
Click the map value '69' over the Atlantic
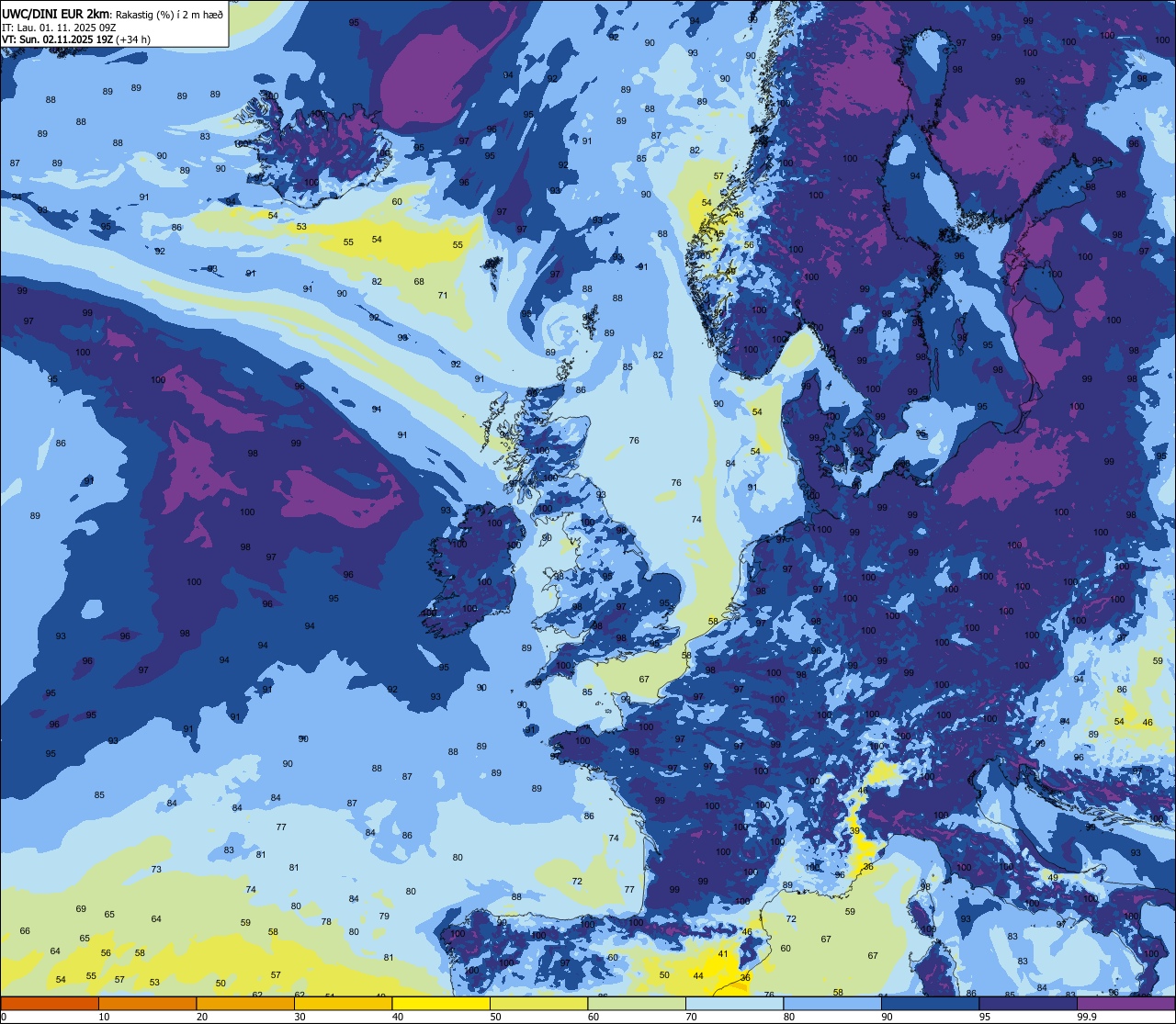click(81, 908)
